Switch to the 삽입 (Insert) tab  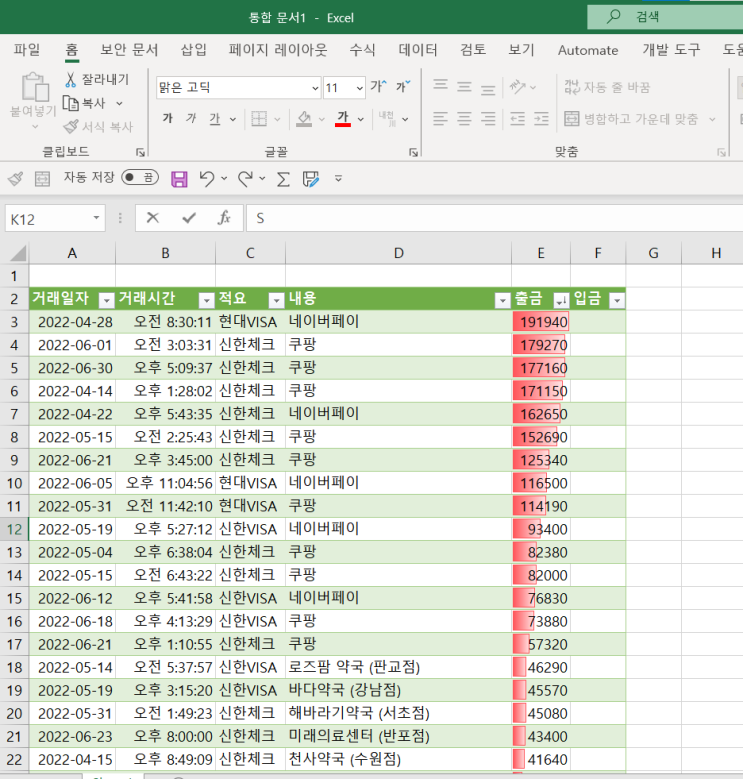coord(193,50)
